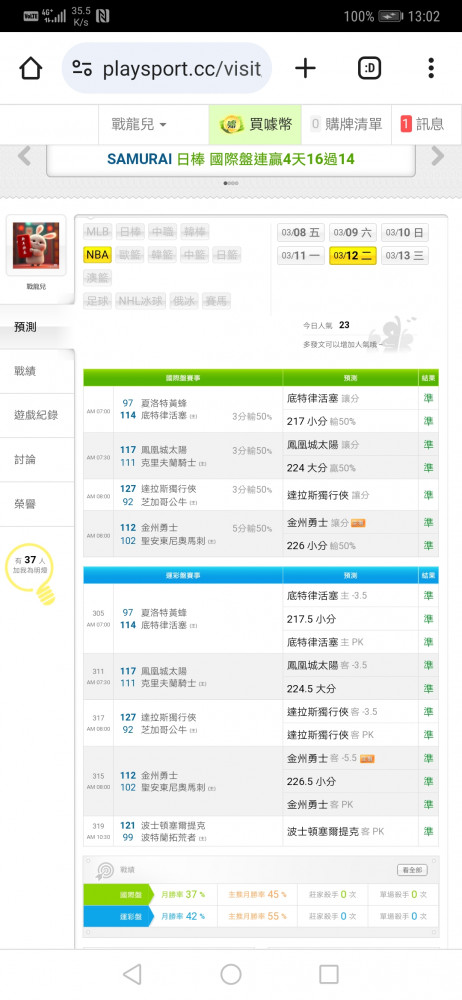Click the 買噱幣 button
Viewport: 462px width, 1000px height.
pos(255,124)
